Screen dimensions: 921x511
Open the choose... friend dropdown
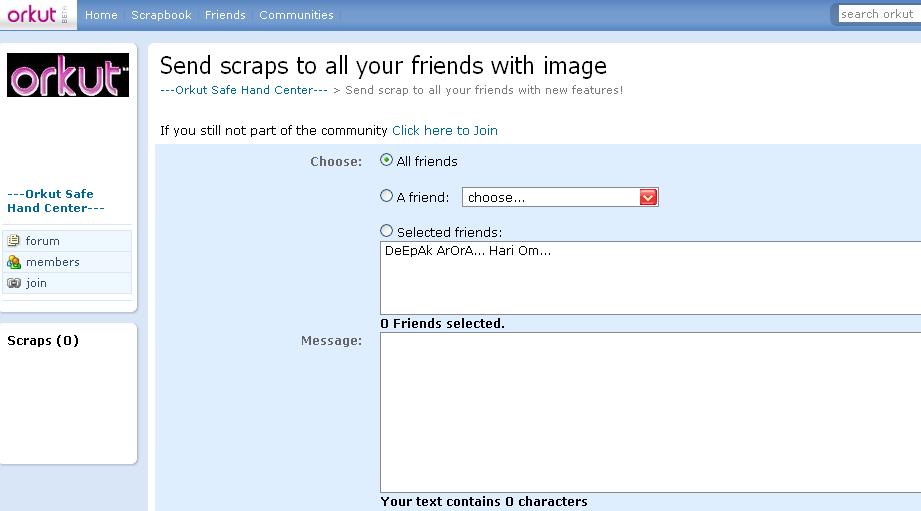pos(560,197)
